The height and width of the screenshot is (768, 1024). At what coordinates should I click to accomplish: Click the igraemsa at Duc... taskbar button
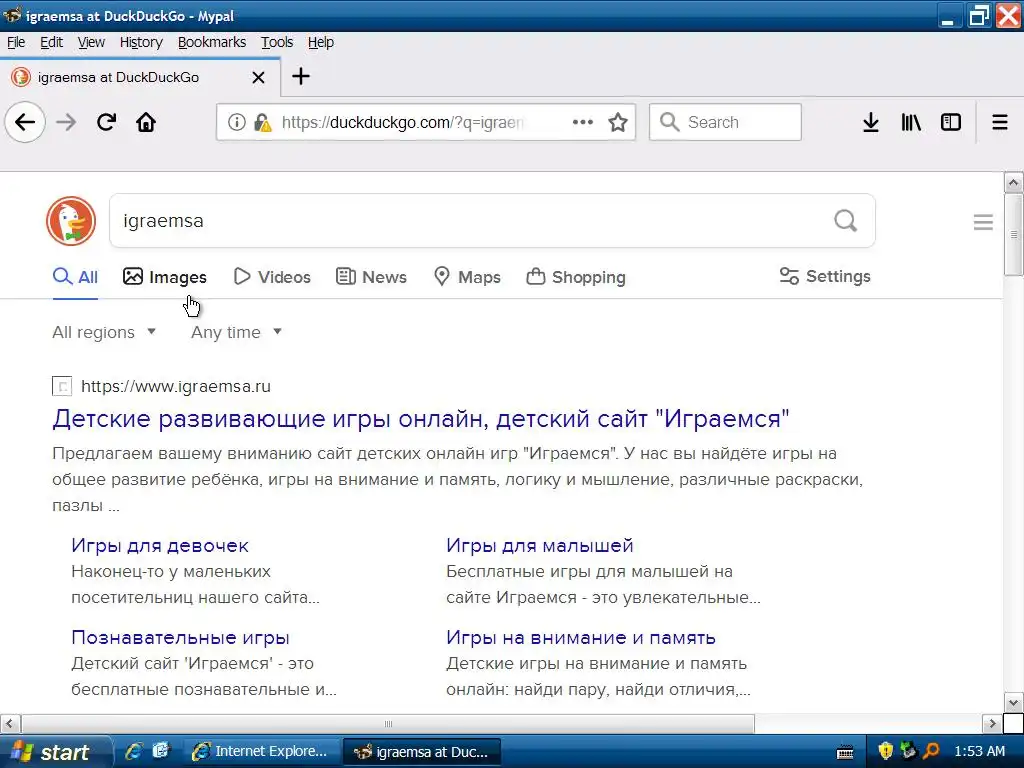pos(422,752)
